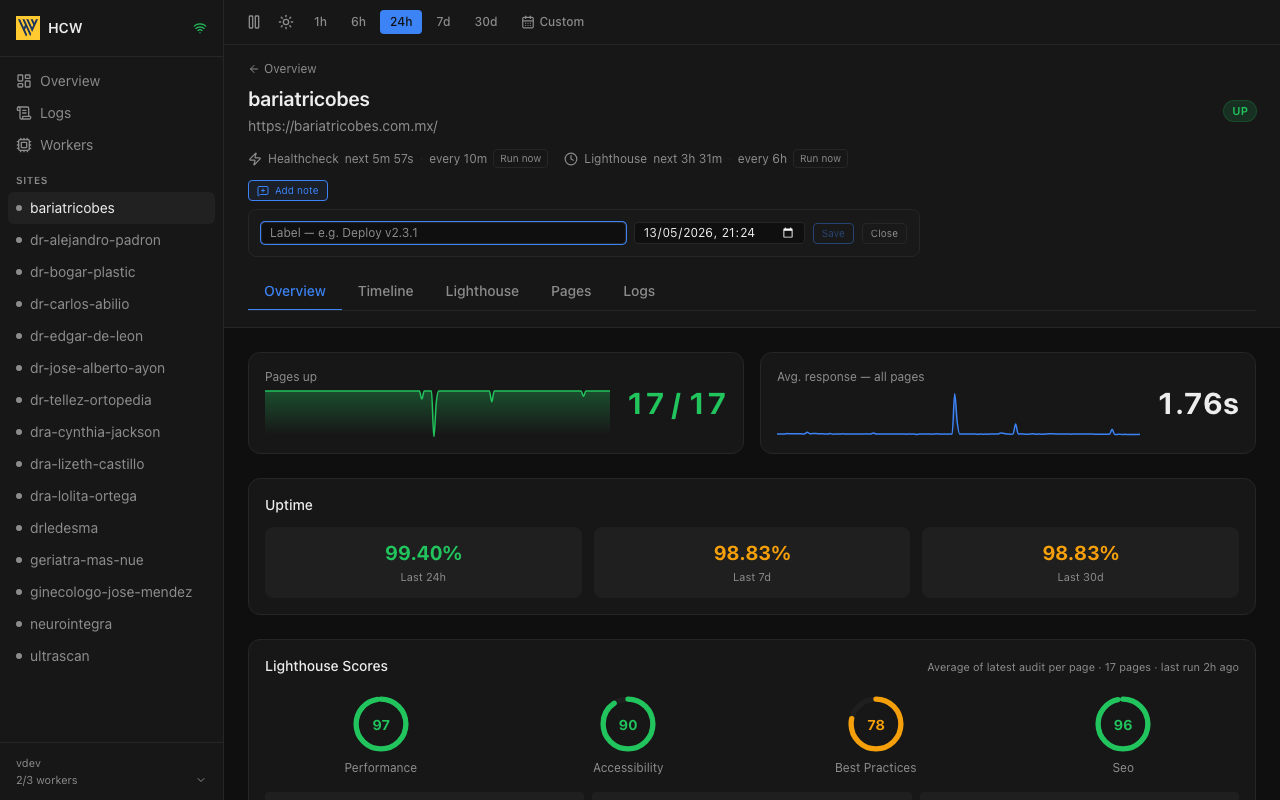Switch to the Timeline tab
Screen dimensions: 1280x800
tap(386, 291)
